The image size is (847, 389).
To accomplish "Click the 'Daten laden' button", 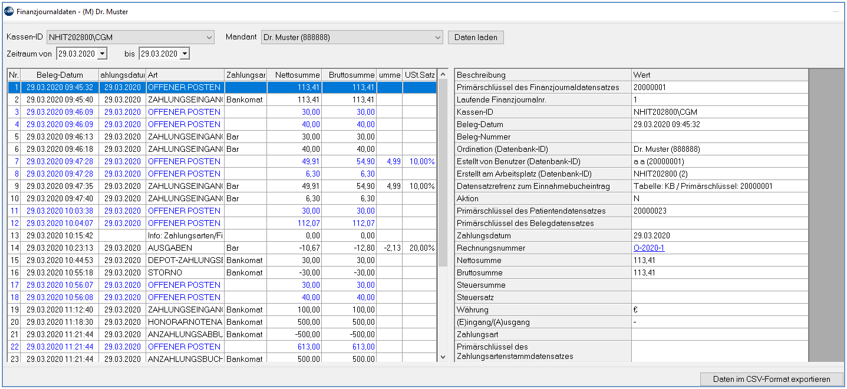I will 476,38.
